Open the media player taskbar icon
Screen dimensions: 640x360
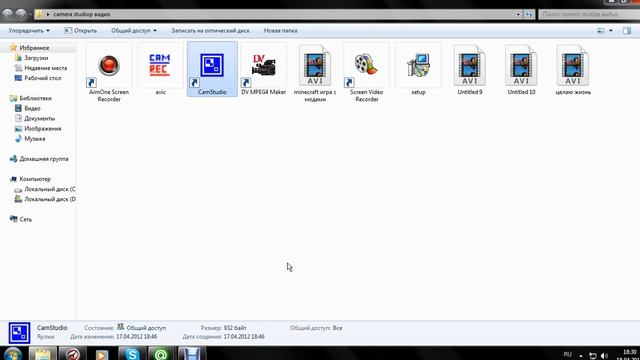[x=102, y=354]
